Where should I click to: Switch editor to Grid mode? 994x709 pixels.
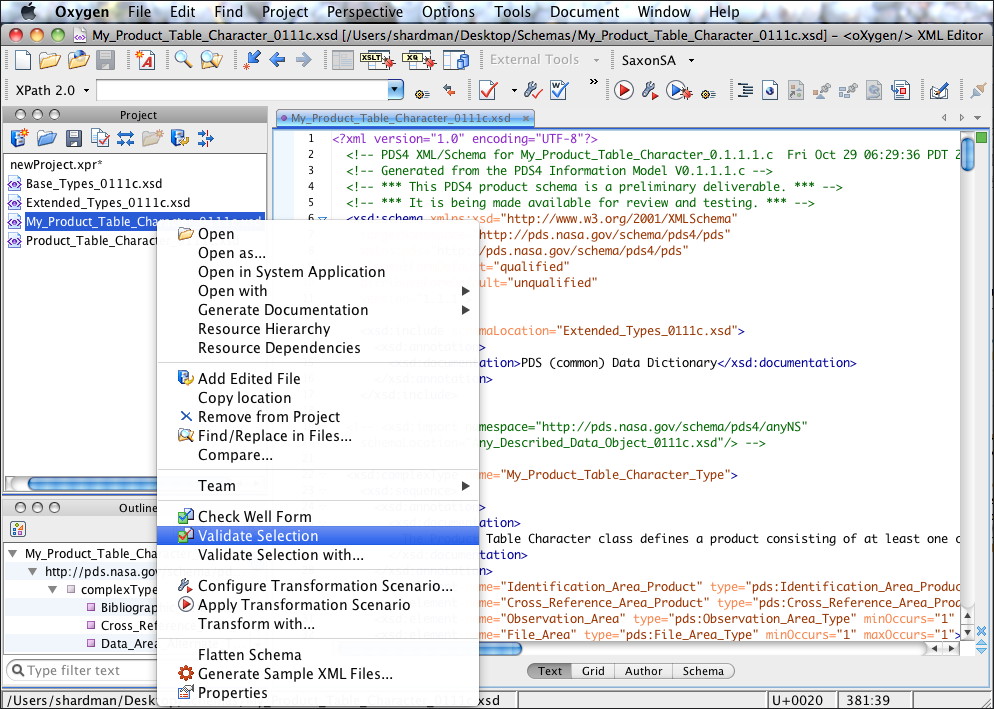pos(593,671)
